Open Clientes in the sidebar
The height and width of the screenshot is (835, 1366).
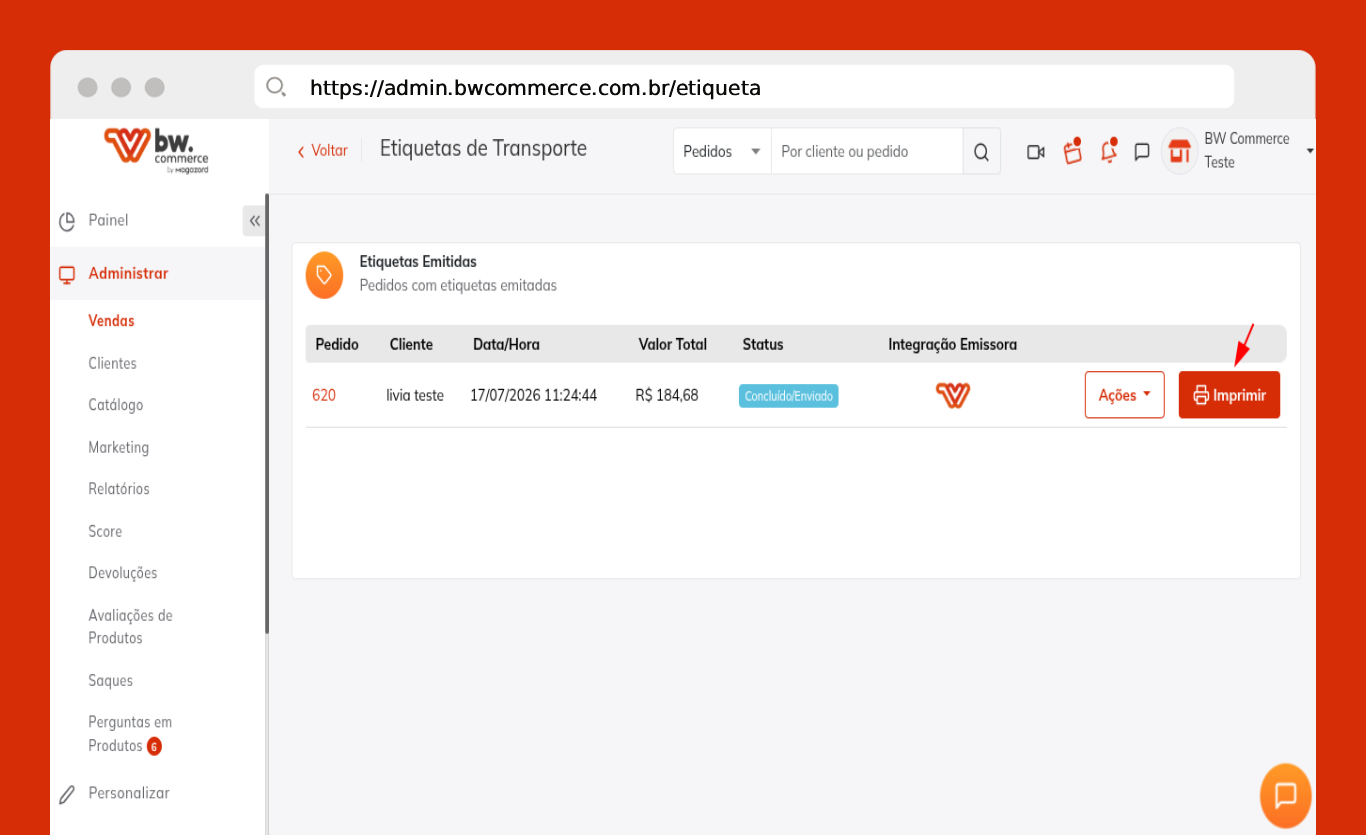coord(112,363)
